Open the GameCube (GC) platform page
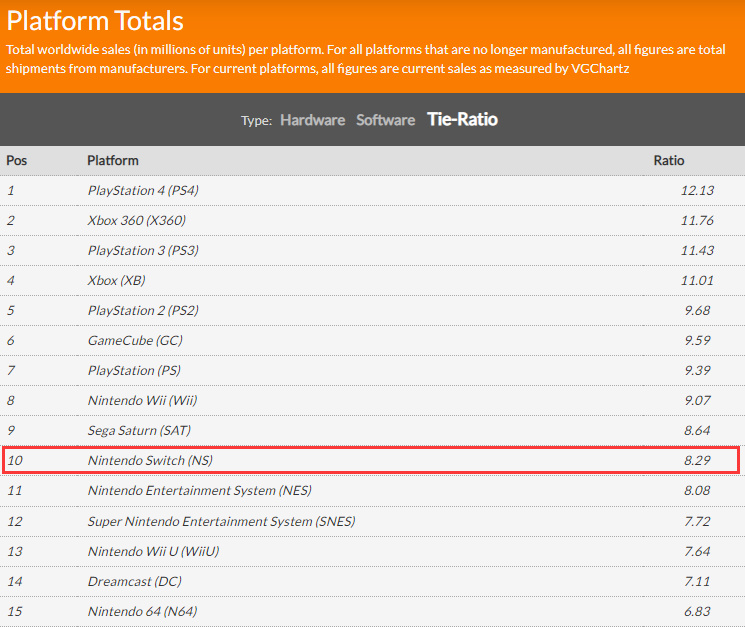This screenshot has height=627, width=745. tap(135, 340)
